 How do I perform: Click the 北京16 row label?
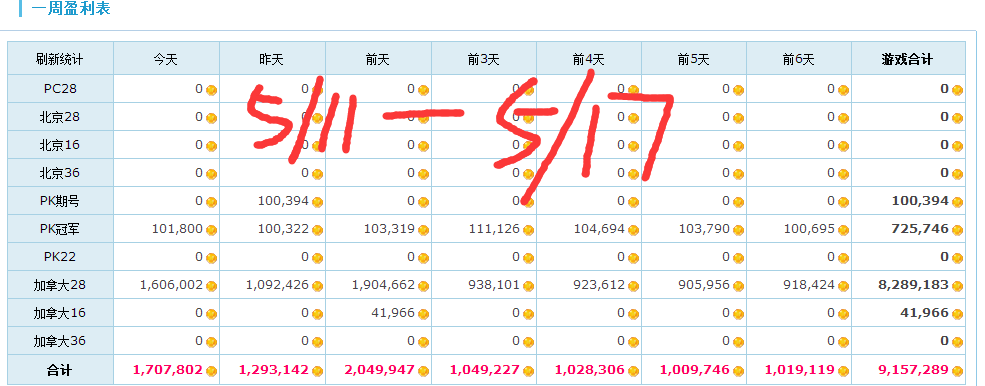60,145
